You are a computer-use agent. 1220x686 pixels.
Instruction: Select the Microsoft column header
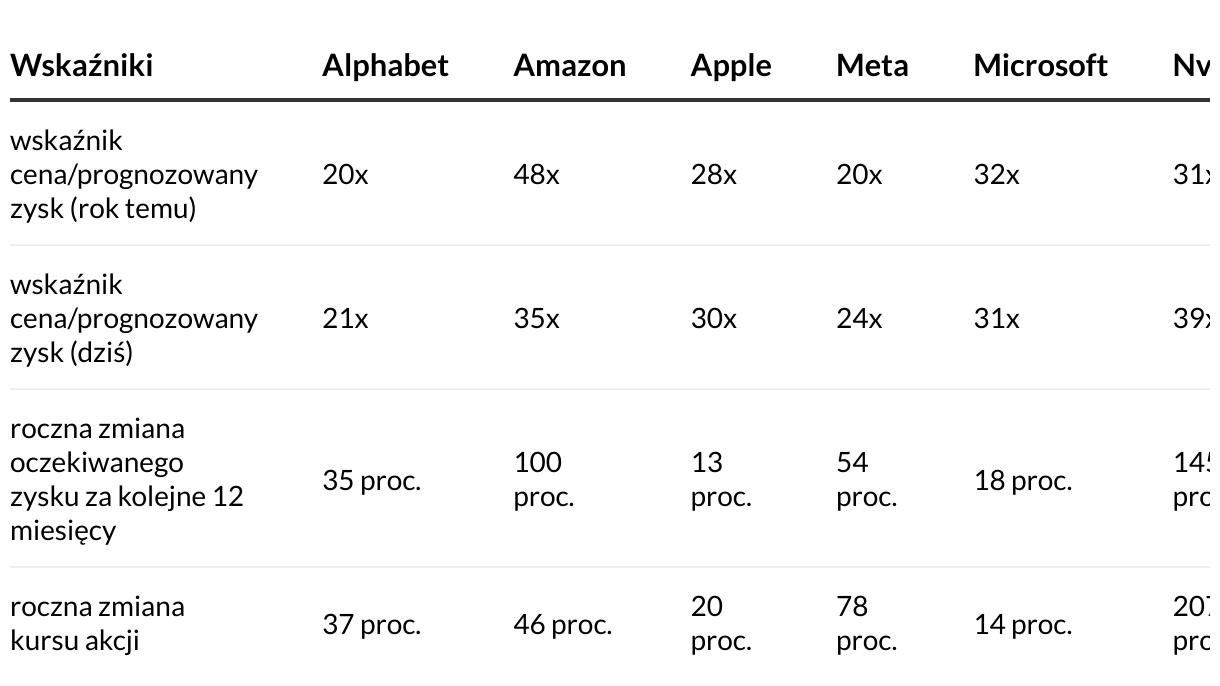[1040, 66]
